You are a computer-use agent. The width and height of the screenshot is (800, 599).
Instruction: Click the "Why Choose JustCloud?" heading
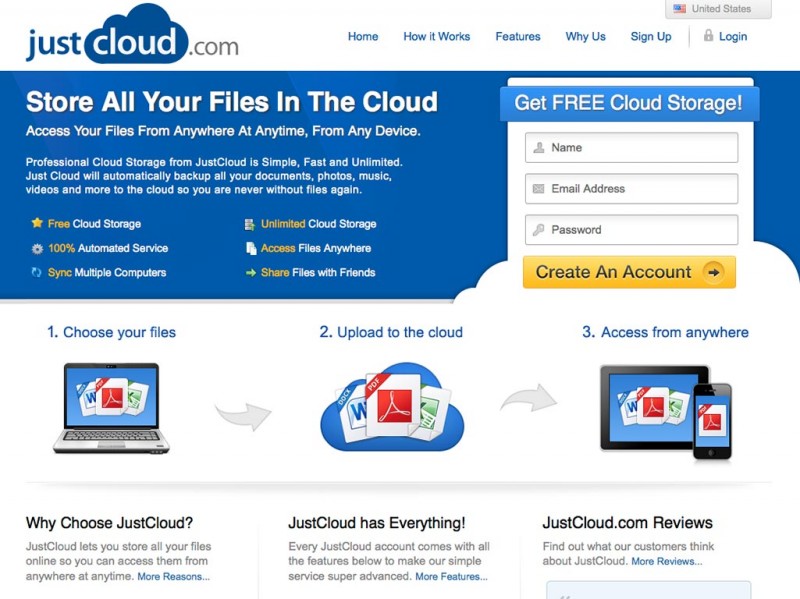tap(109, 523)
